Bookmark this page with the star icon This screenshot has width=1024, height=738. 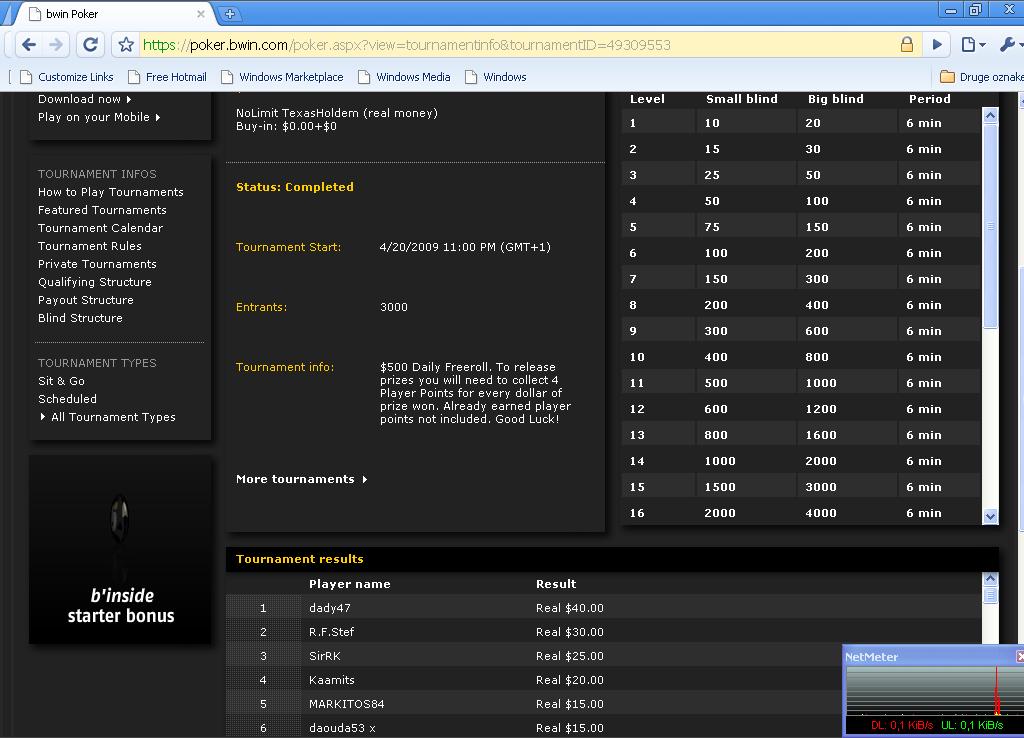coord(126,44)
